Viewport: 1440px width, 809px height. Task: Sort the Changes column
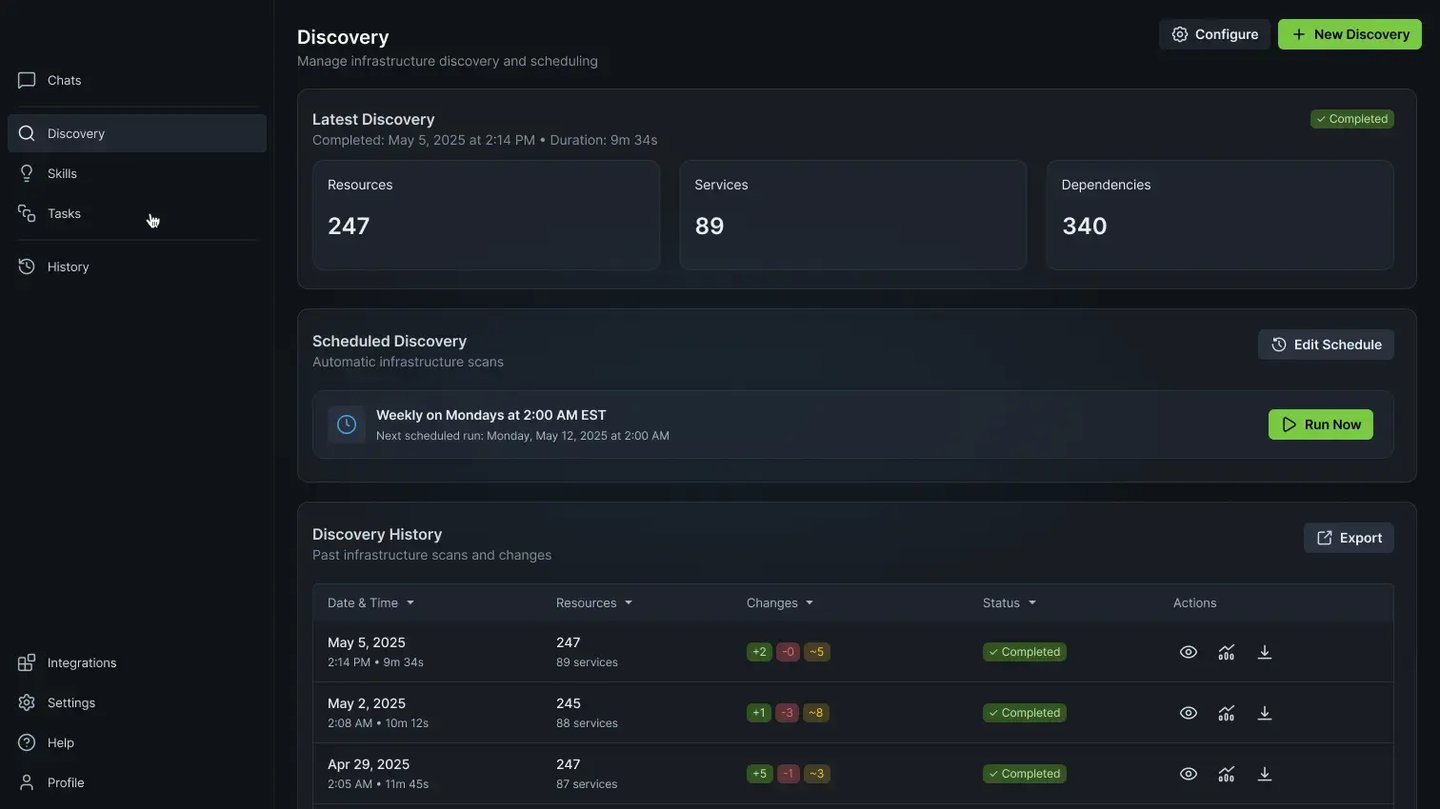coord(809,603)
